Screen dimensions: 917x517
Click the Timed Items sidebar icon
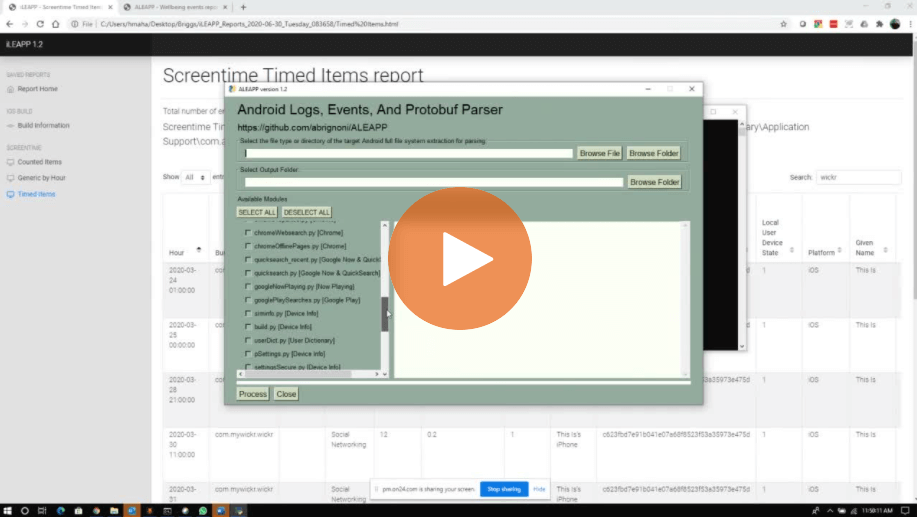tap(10, 194)
